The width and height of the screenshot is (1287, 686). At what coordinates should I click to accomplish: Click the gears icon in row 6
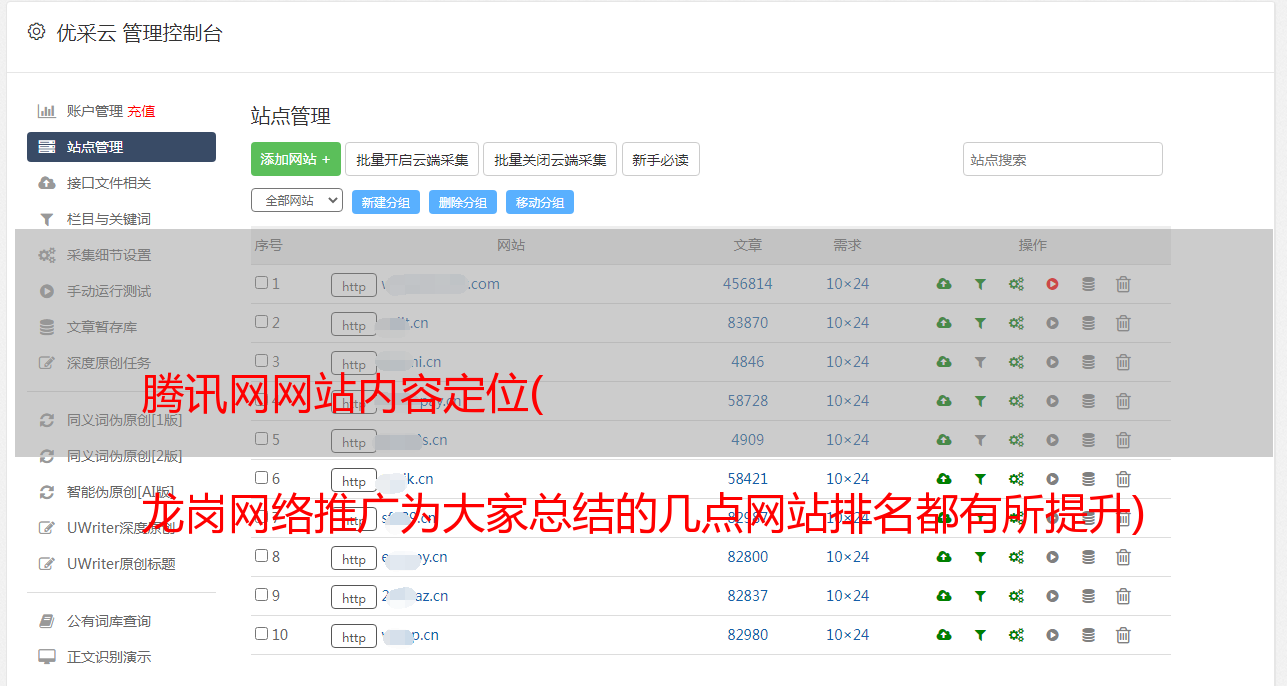1016,479
